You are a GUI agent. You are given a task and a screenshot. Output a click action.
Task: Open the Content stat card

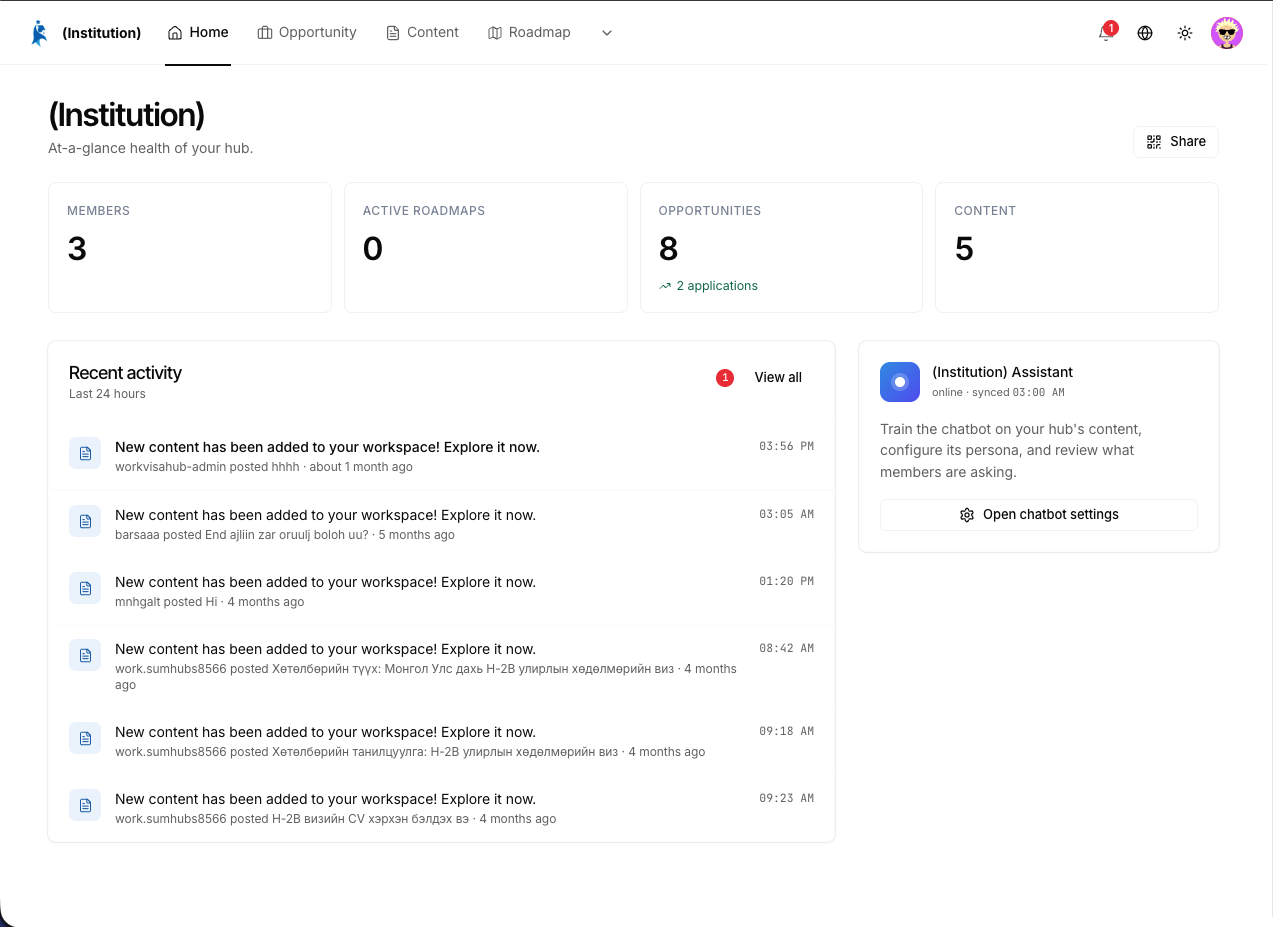point(1077,247)
